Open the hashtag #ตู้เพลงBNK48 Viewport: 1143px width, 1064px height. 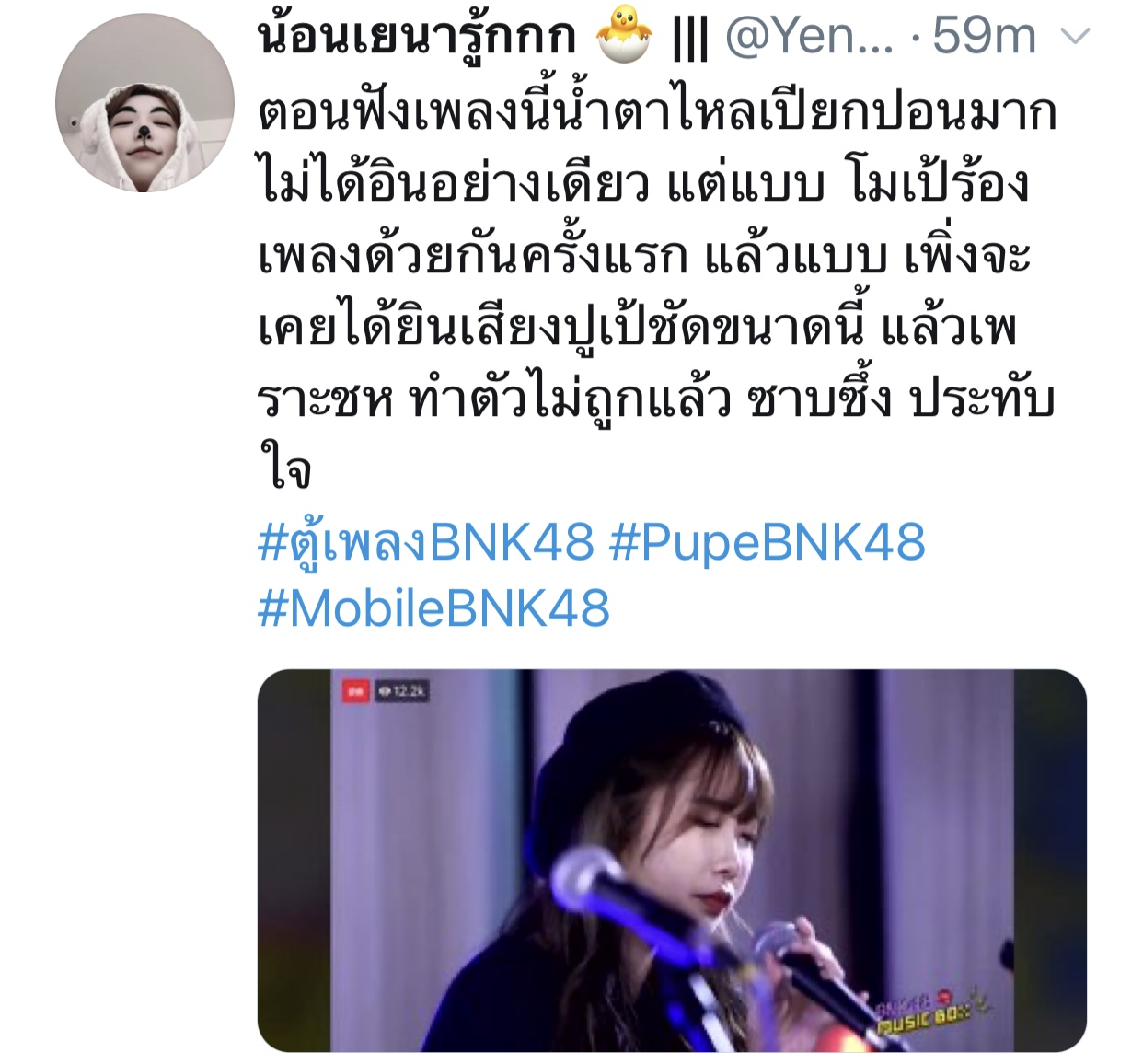pyautogui.click(x=426, y=541)
